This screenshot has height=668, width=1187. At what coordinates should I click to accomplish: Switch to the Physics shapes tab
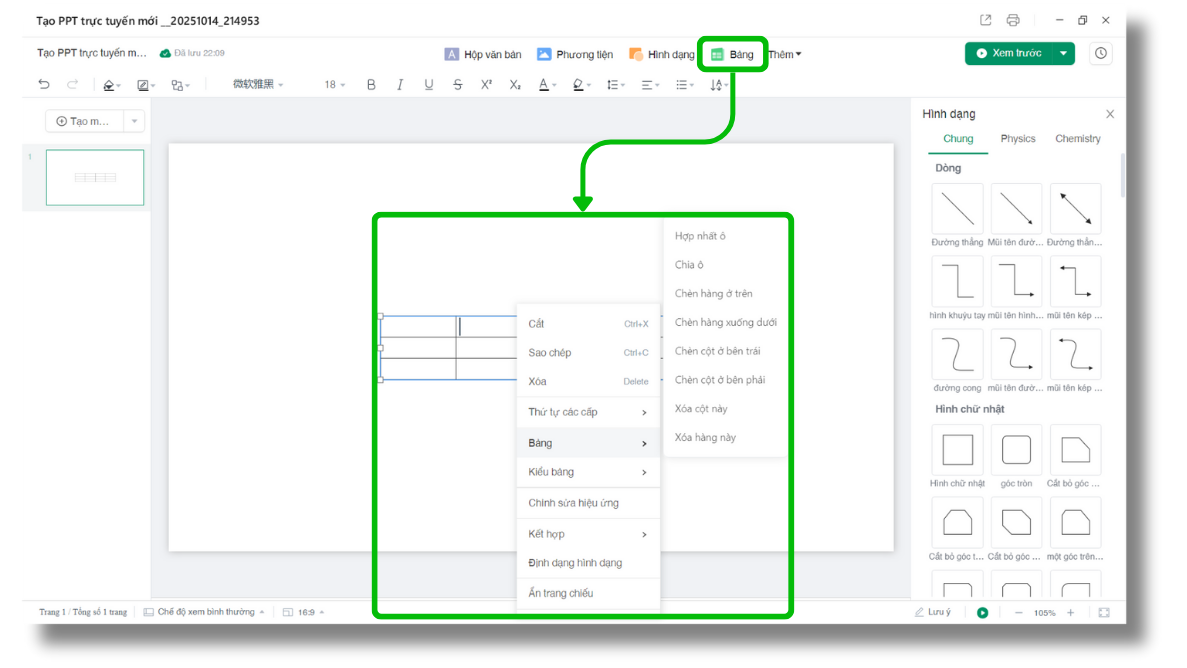click(1018, 139)
